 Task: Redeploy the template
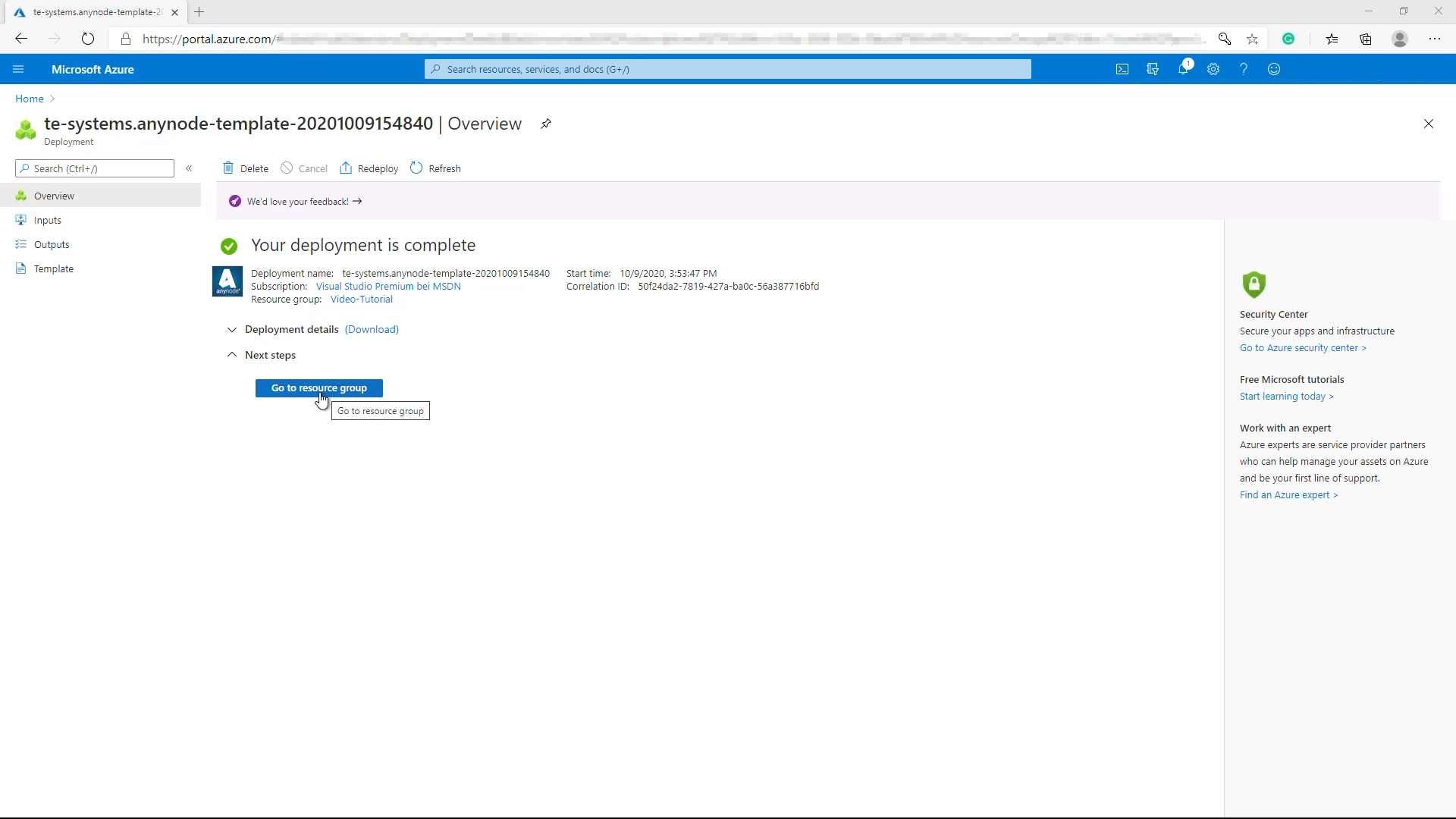(369, 168)
